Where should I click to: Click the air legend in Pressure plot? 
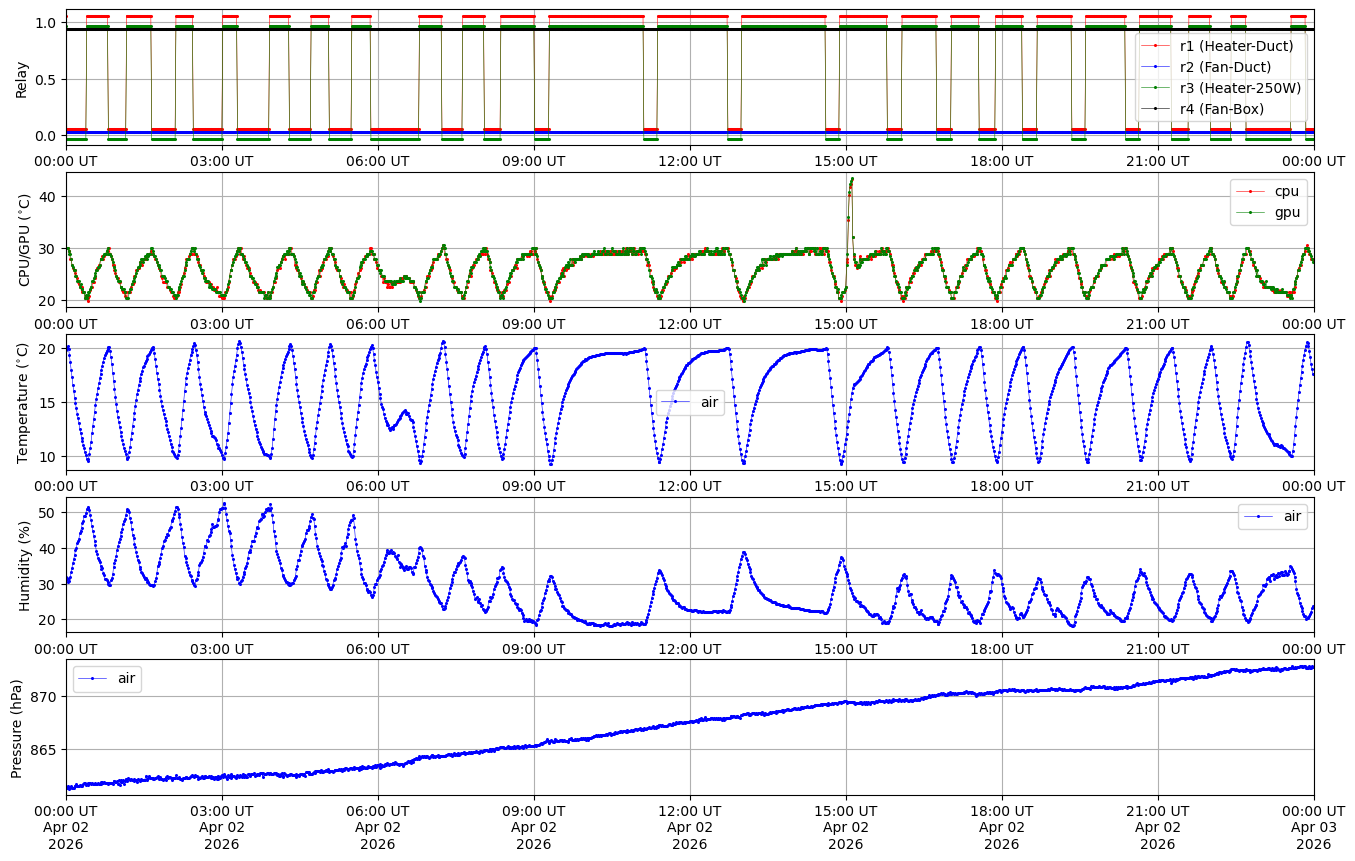tap(126, 678)
